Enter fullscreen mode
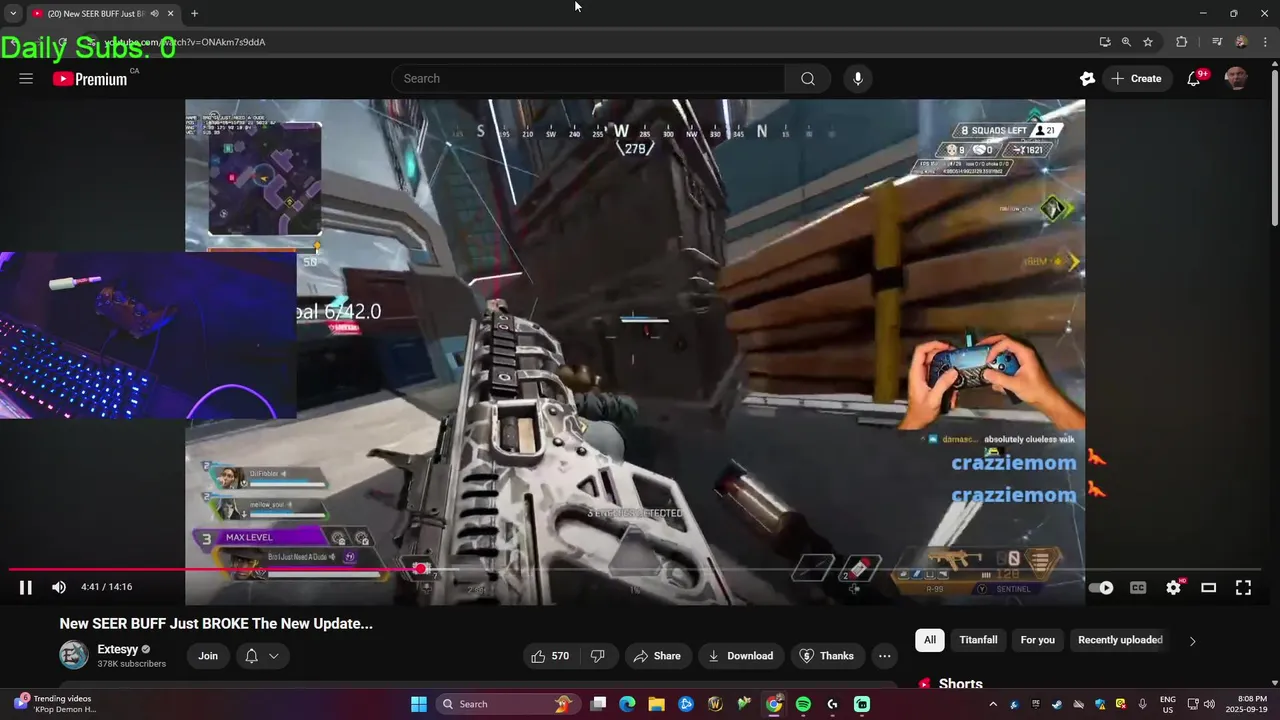Viewport: 1280px width, 720px height. click(x=1243, y=588)
